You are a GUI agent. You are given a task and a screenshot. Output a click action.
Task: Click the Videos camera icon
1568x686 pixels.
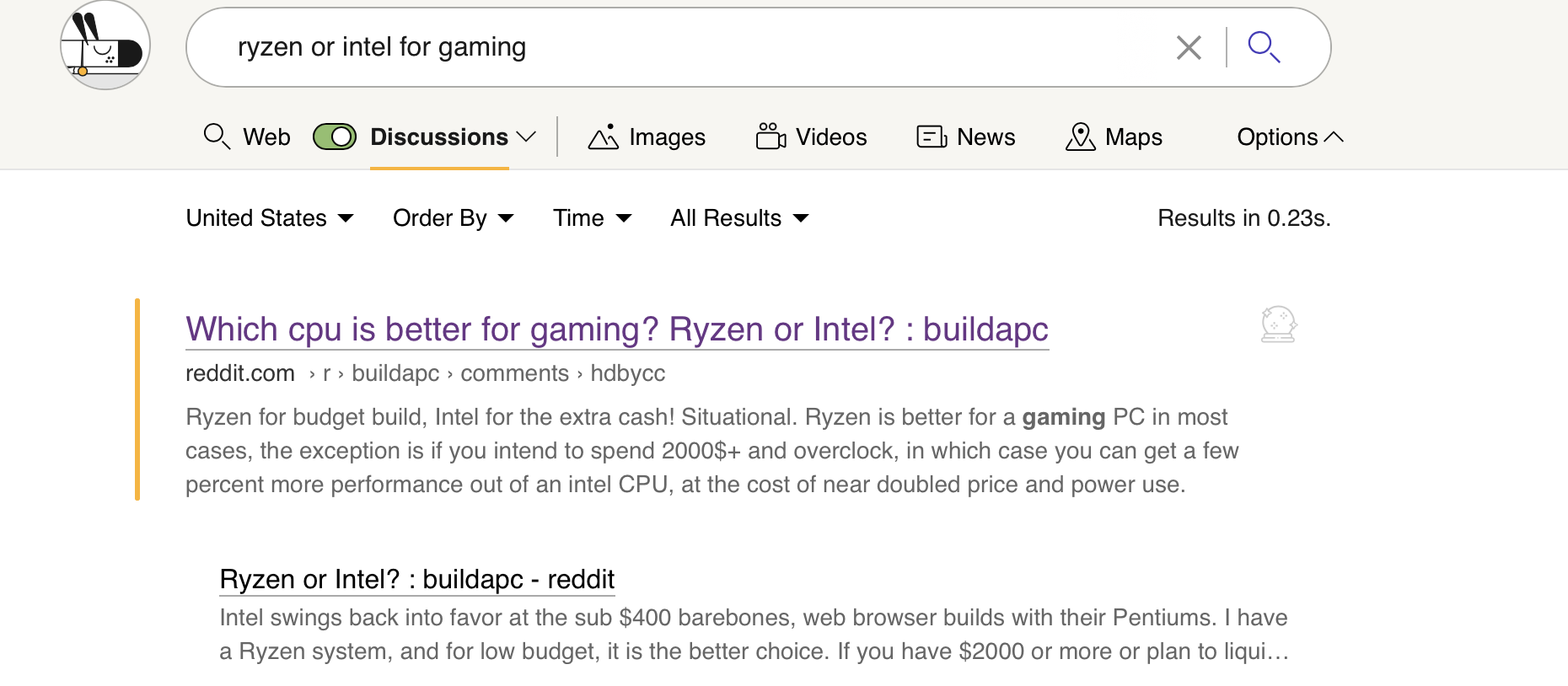[771, 137]
